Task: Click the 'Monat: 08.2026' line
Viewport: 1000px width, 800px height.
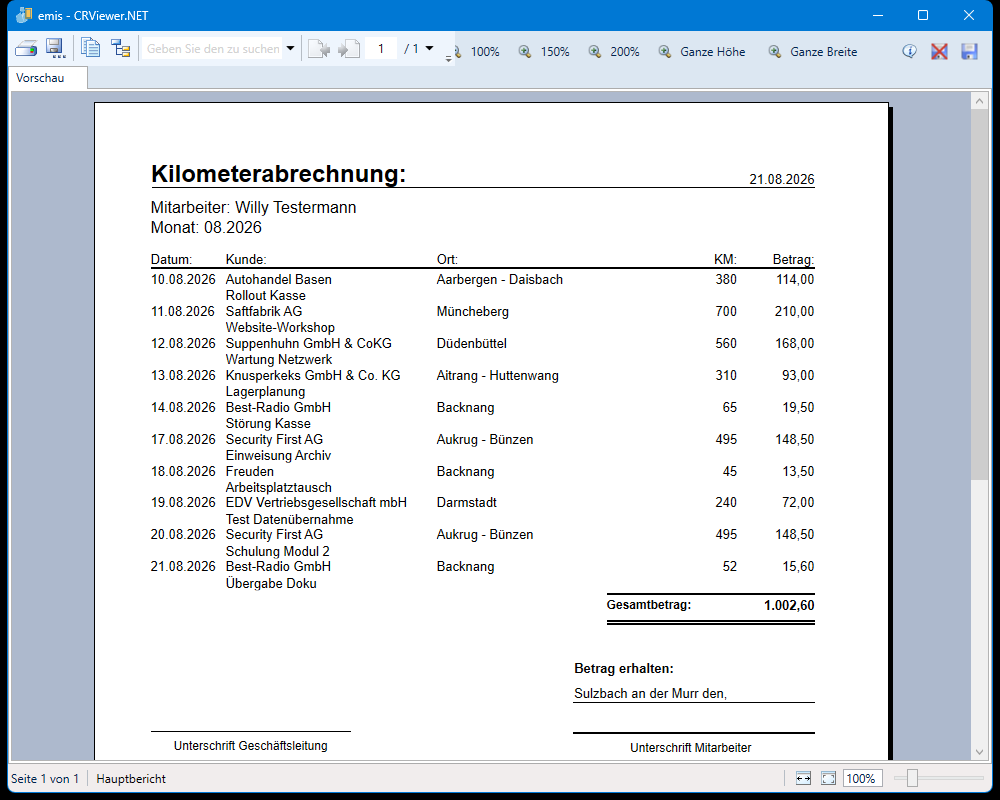Action: click(206, 227)
